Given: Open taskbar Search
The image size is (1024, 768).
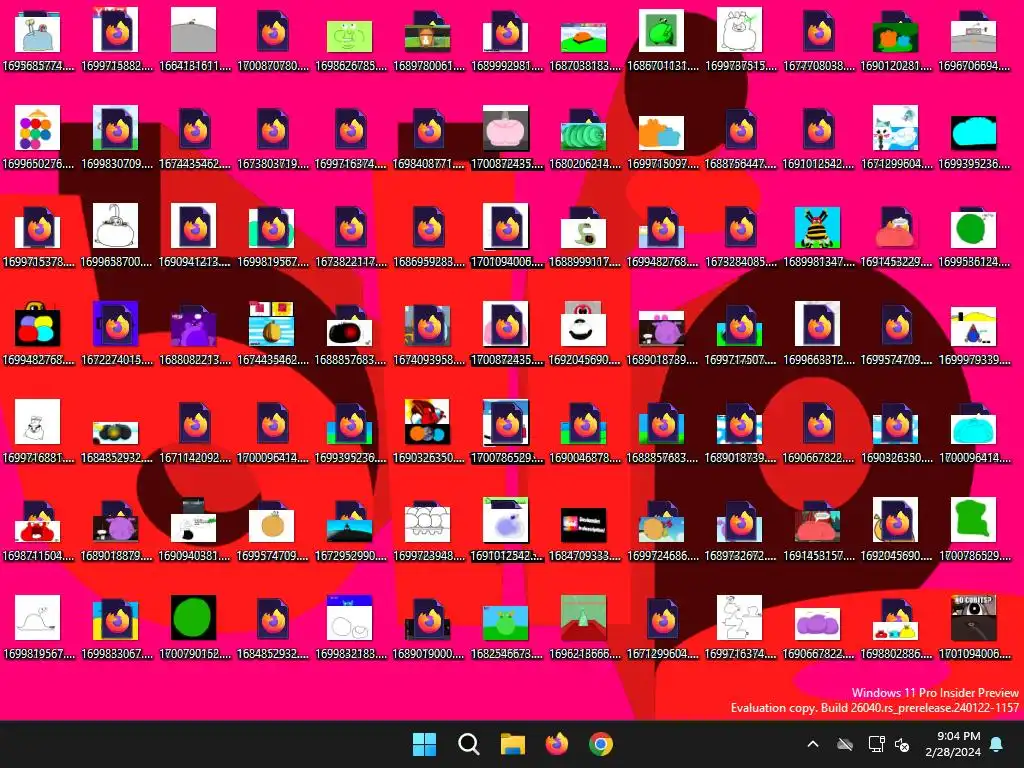Looking at the screenshot, I should tap(469, 744).
